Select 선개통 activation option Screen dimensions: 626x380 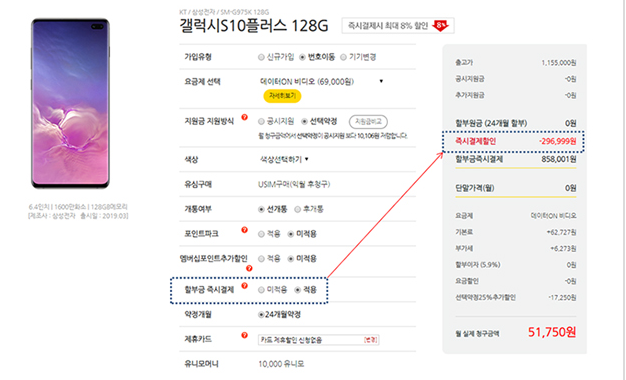pyautogui.click(x=261, y=209)
